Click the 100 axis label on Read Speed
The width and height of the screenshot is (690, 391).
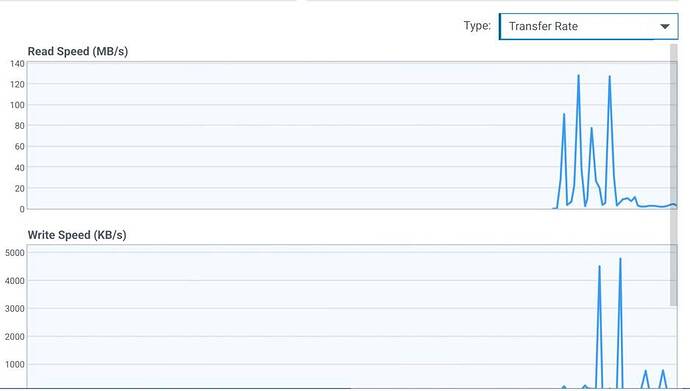17,105
